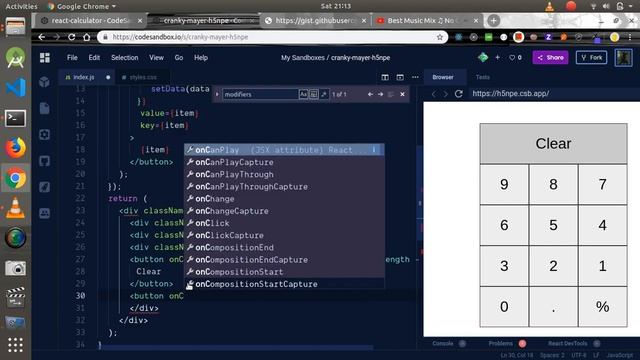
Task: Switch to the Best Music Mix Chrome tab
Action: (x=426, y=20)
